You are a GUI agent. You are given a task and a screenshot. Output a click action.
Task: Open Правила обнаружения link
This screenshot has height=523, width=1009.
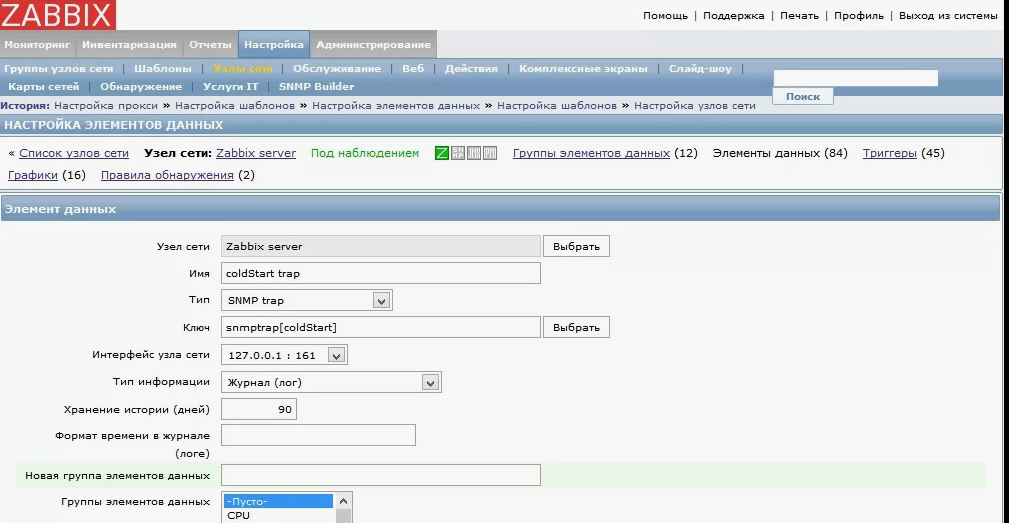(167, 175)
